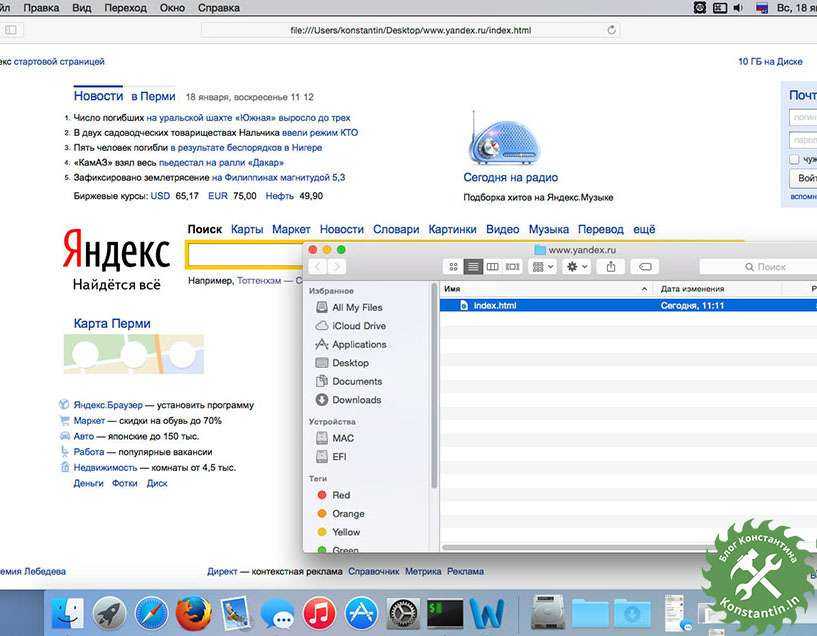Open the Action gear dropdown in Finder
The width and height of the screenshot is (817, 636).
coord(577,267)
